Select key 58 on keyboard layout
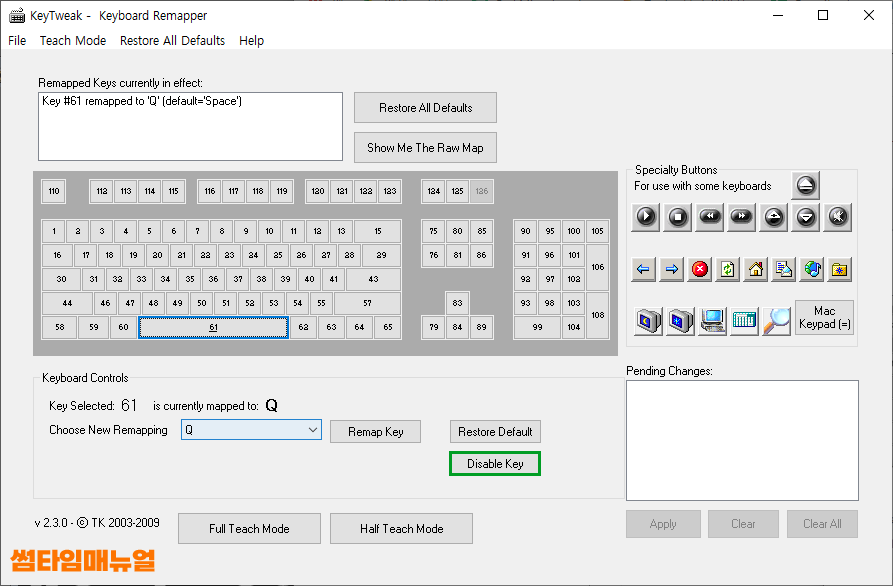Screen dimensions: 893x586 pyautogui.click(x=59, y=327)
